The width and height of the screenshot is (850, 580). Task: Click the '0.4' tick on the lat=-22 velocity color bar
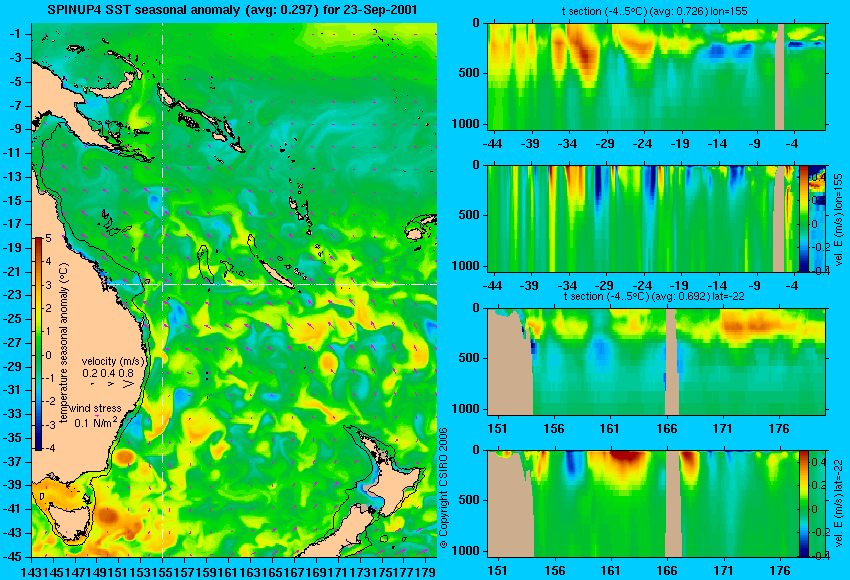point(817,462)
